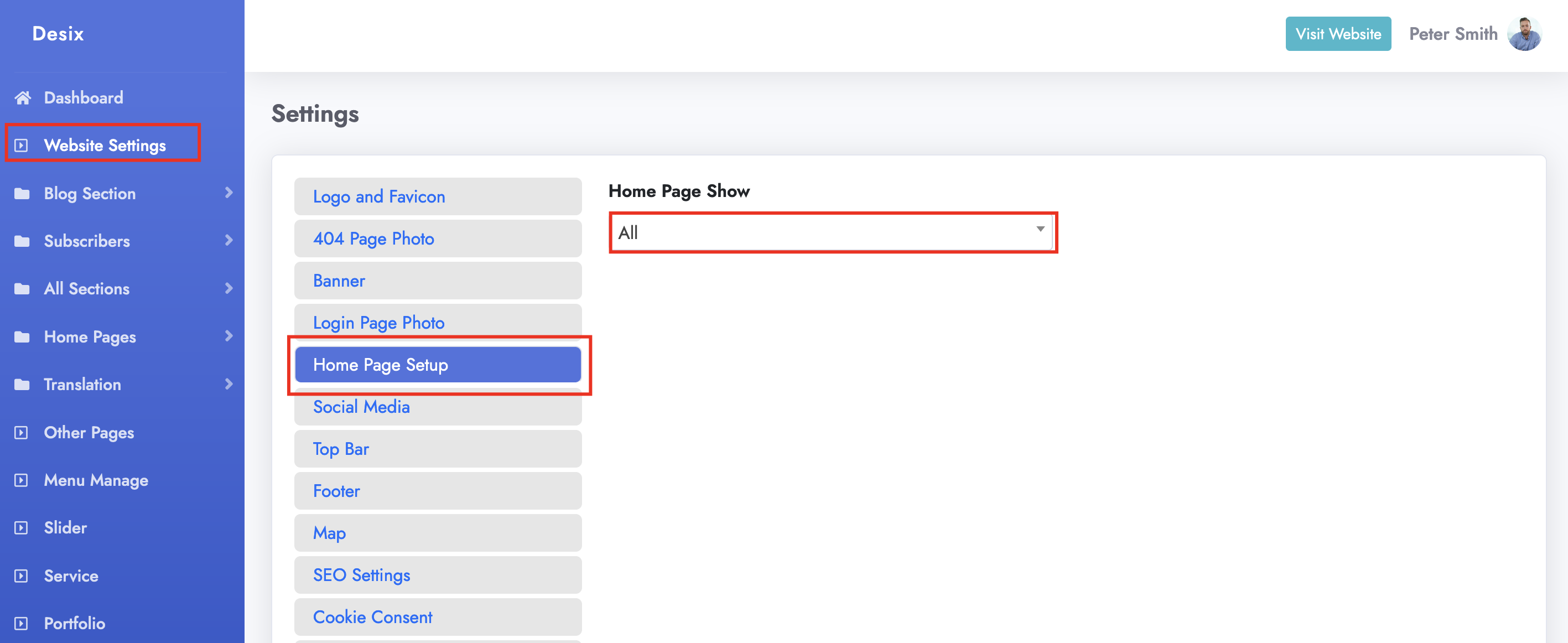This screenshot has height=643, width=1568.
Task: Click the Dashboard home icon
Action: pos(23,97)
